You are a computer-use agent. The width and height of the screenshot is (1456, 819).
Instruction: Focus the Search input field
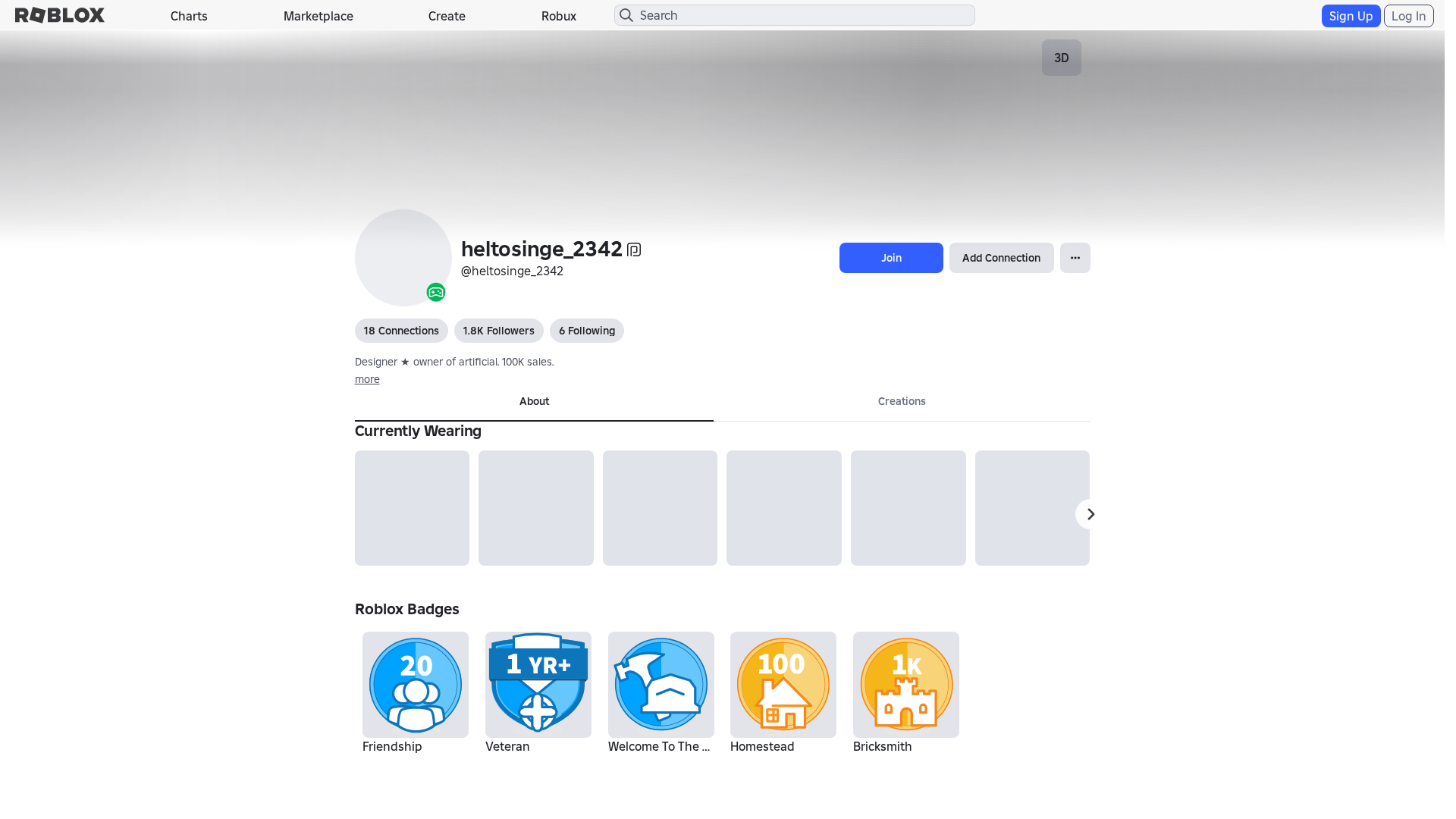pos(795,15)
